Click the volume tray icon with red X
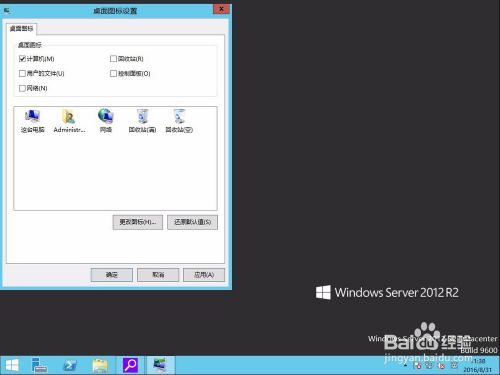The height and width of the screenshot is (375, 500). click(441, 366)
